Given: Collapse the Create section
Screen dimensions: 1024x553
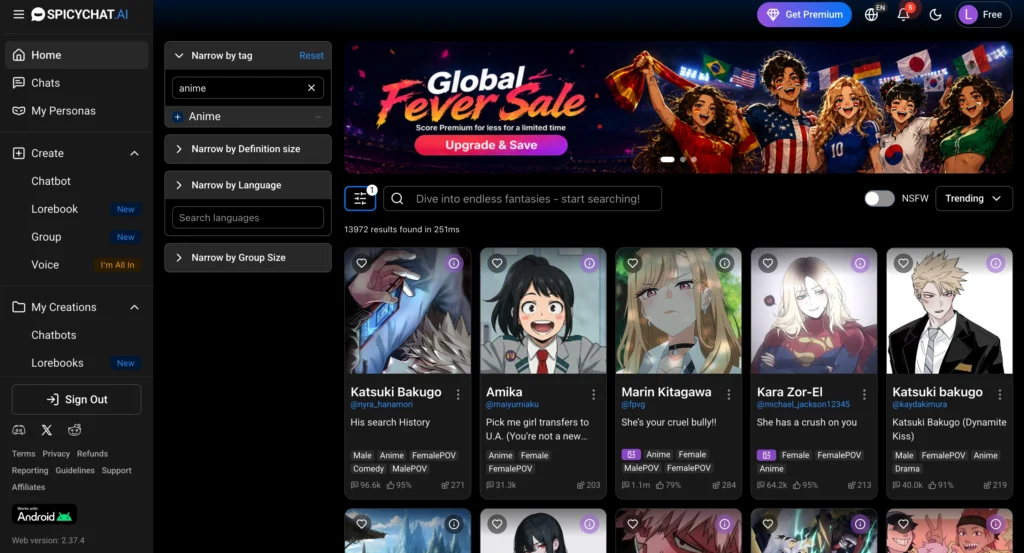Looking at the screenshot, I should 134,153.
